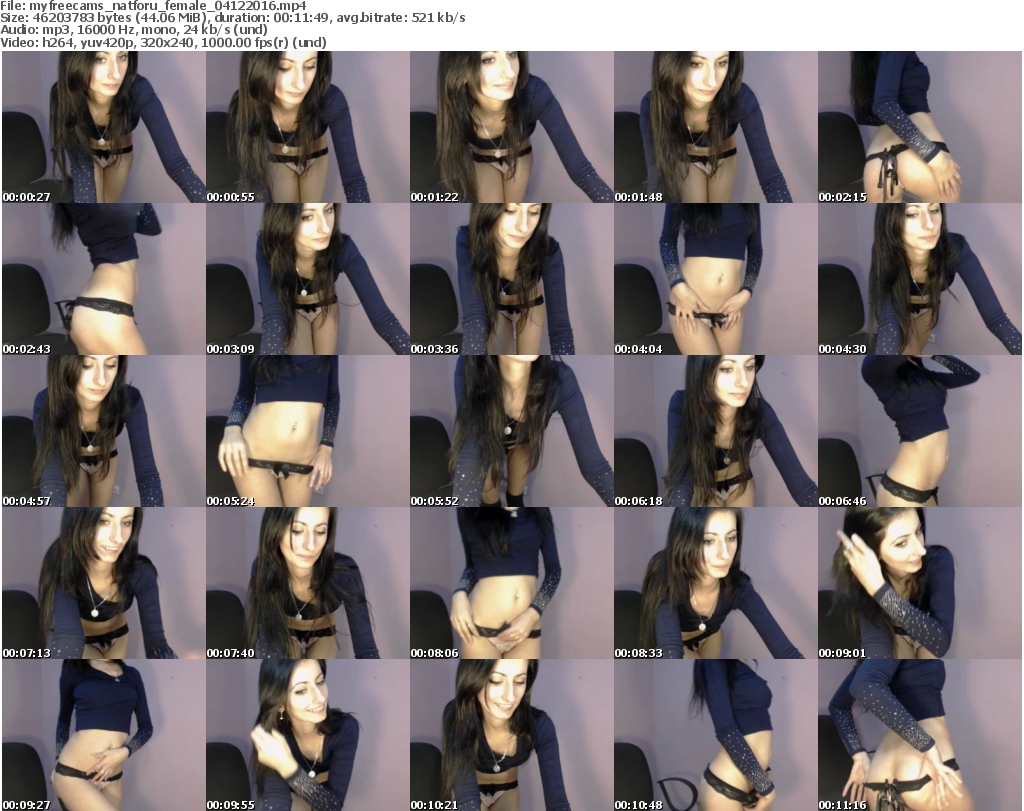Click the 'Size: 46203783 bytes' info line
Image resolution: width=1024 pixels, height=811 pixels.
(232, 18)
